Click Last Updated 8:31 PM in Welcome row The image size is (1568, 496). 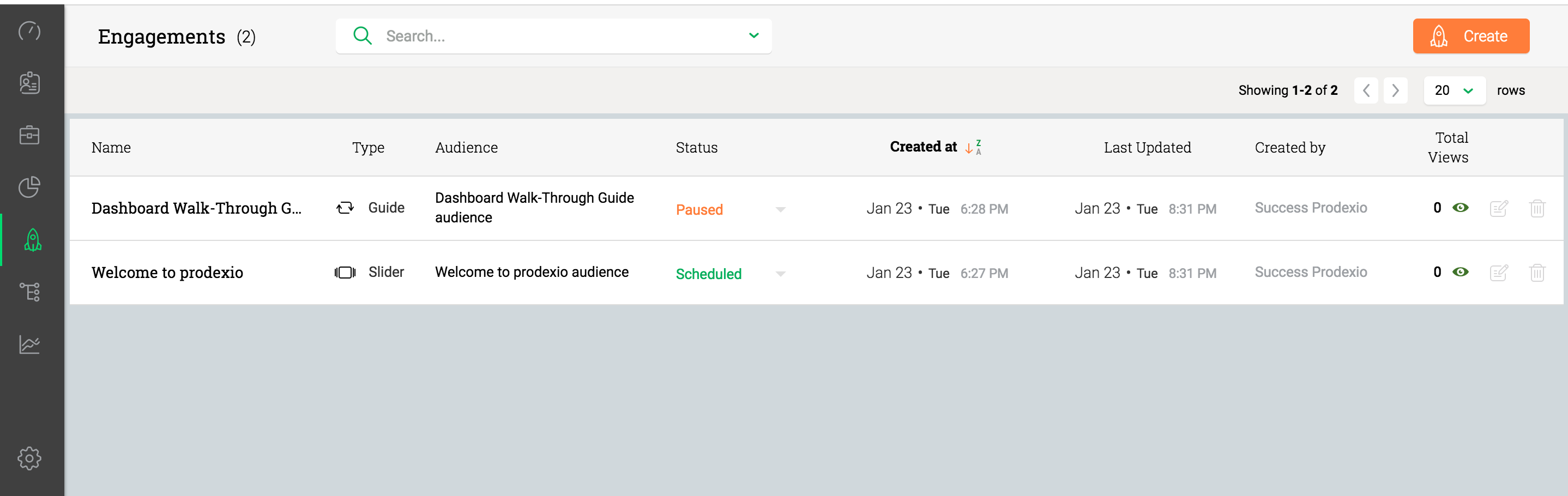point(1192,273)
